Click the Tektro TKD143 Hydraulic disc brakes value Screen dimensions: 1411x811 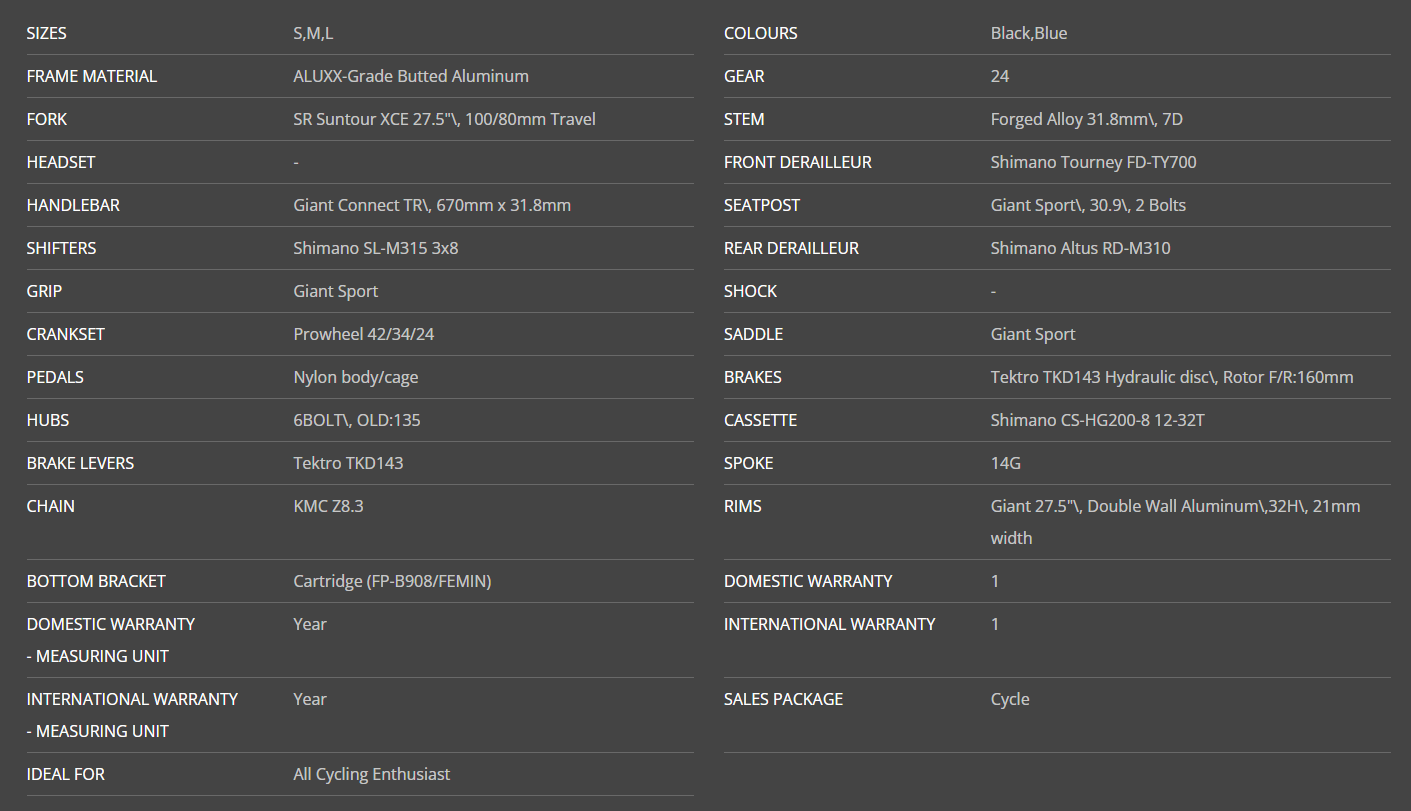1171,377
